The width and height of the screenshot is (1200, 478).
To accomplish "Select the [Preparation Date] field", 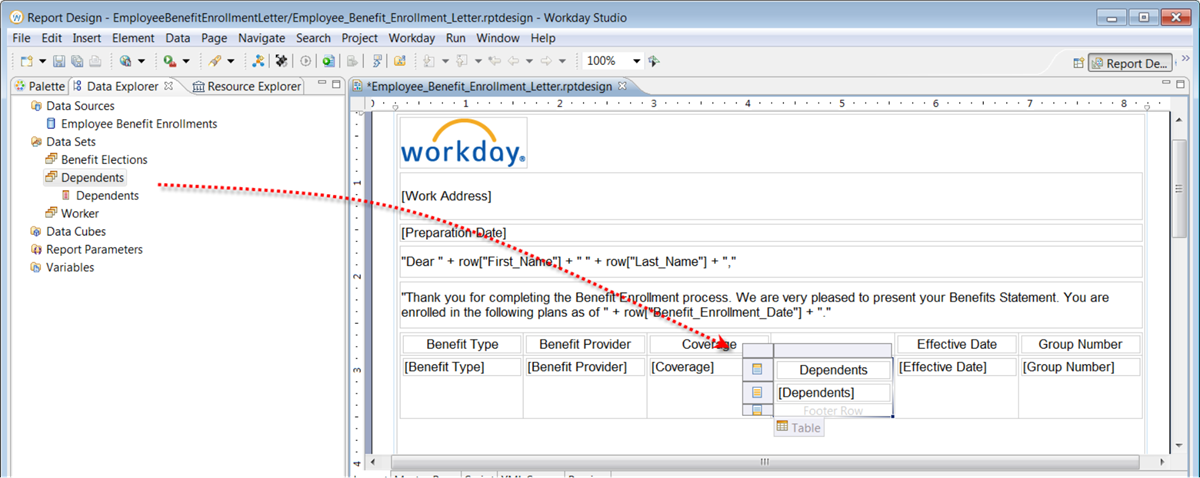I will pos(770,232).
